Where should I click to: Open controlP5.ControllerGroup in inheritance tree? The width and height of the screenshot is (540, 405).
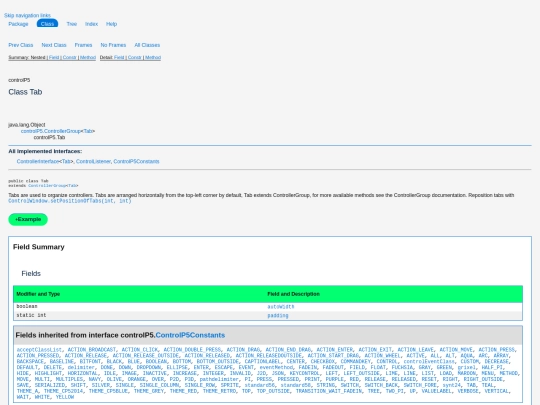pyautogui.click(x=50, y=131)
